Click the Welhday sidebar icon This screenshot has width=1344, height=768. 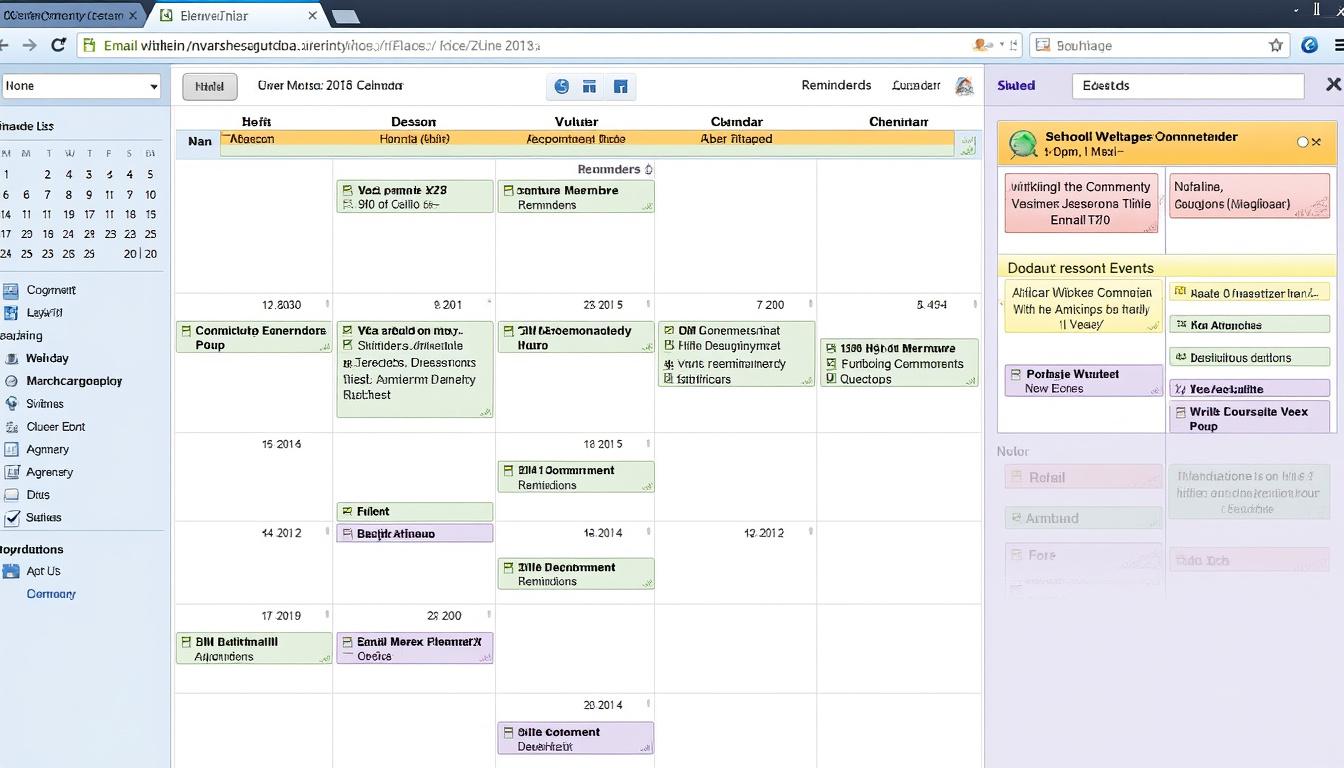tap(11, 358)
